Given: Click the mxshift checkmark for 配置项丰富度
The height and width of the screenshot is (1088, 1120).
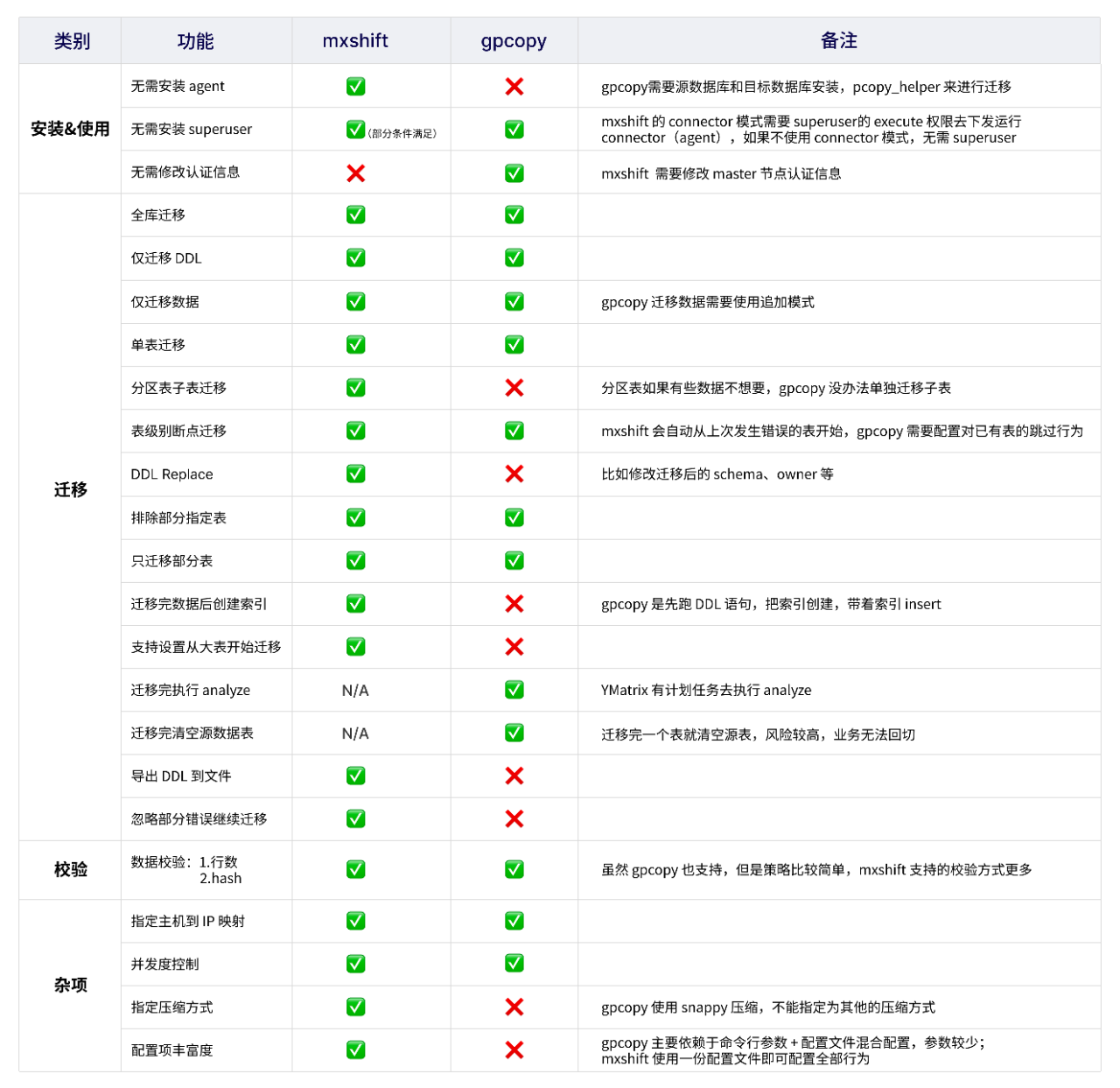Looking at the screenshot, I should pos(355,1049).
